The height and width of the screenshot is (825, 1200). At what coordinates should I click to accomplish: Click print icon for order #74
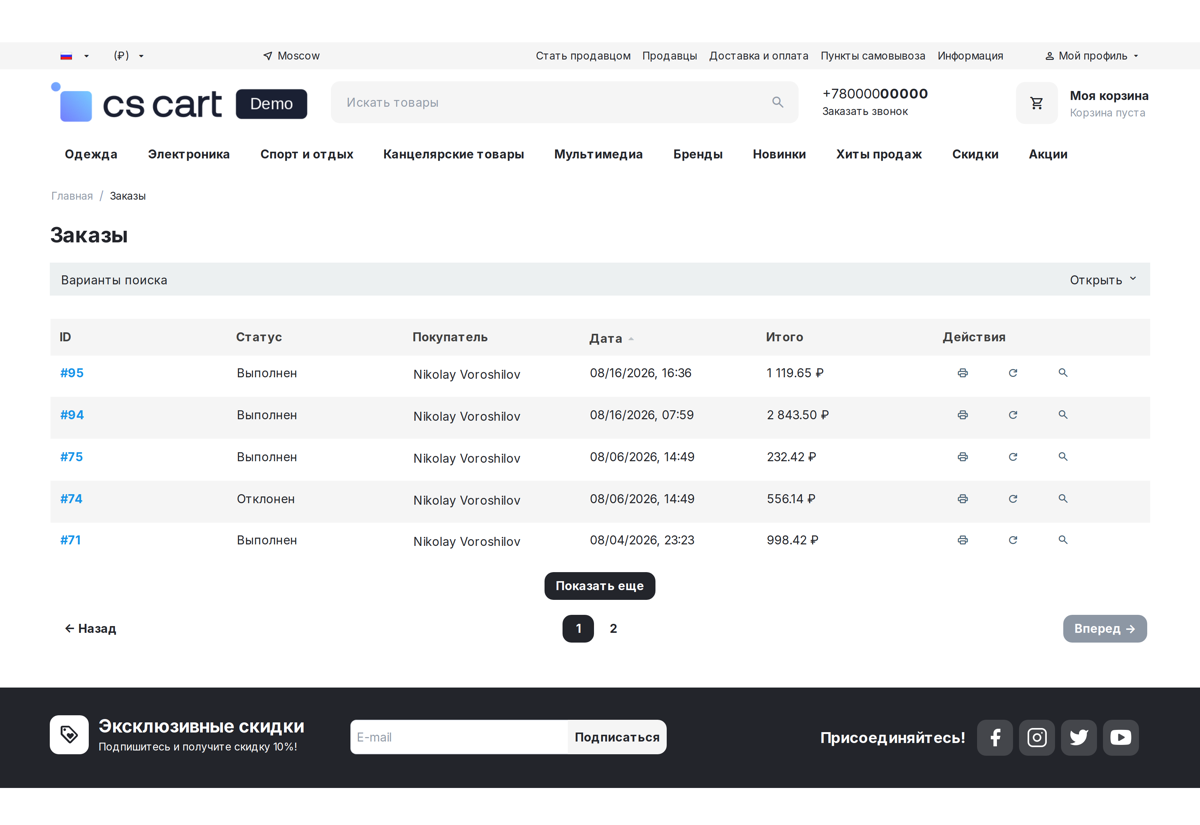tap(962, 499)
